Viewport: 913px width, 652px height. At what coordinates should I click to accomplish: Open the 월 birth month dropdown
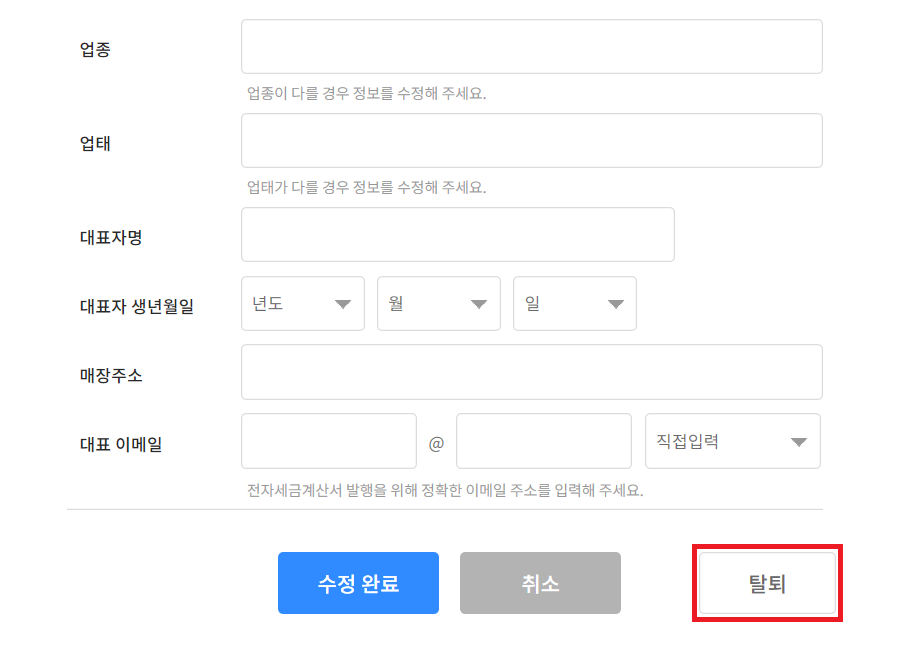(438, 303)
